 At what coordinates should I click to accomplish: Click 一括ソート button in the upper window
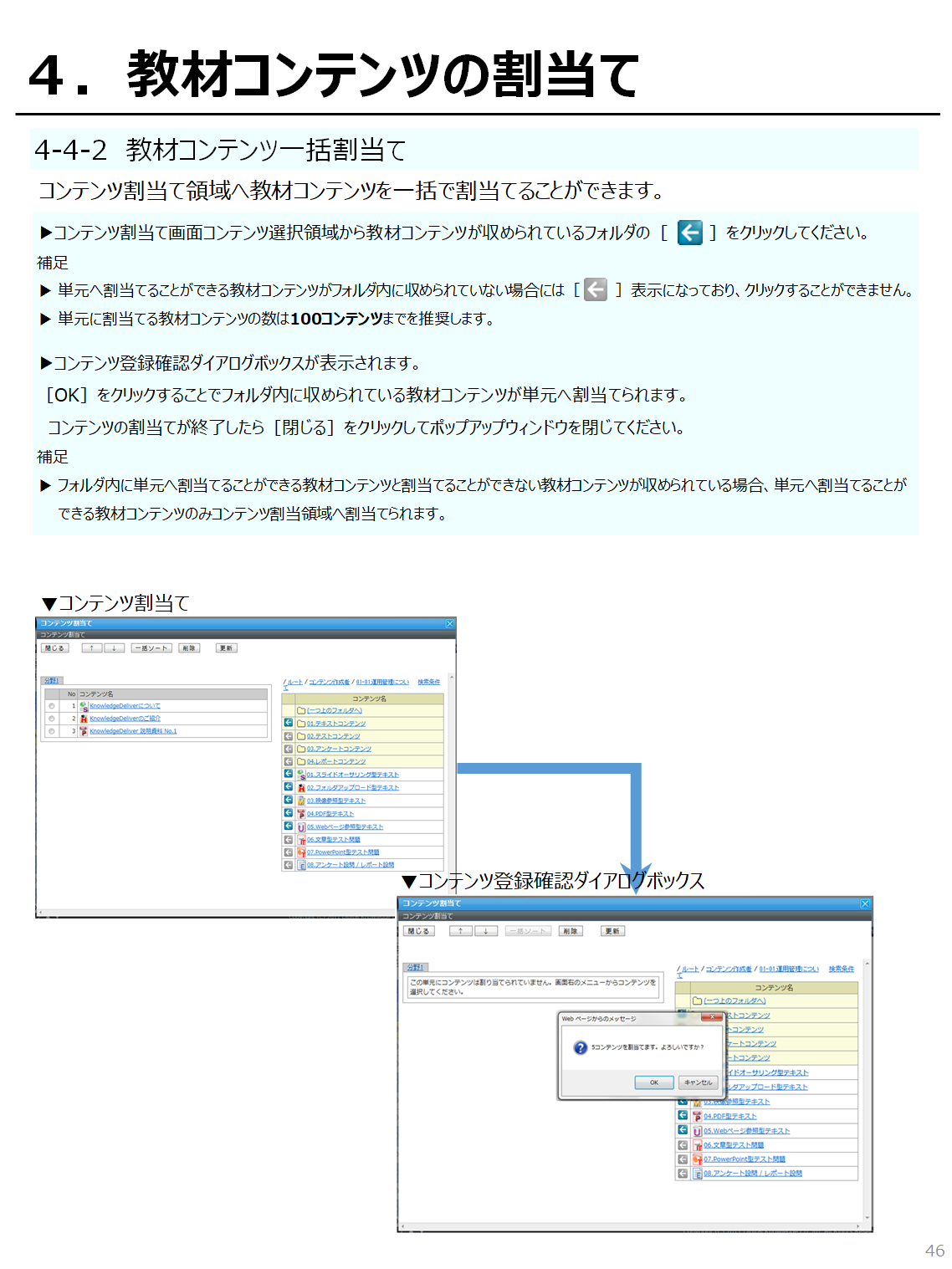[151, 648]
